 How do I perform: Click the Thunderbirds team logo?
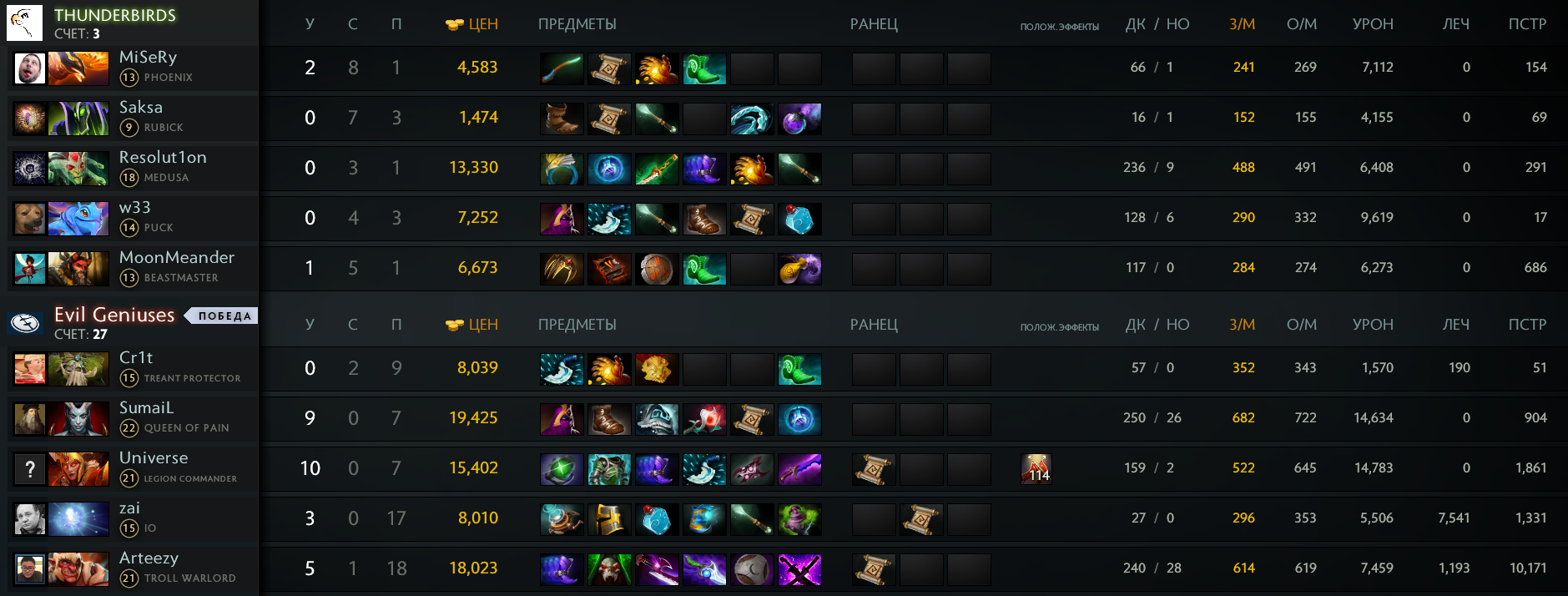(24, 23)
